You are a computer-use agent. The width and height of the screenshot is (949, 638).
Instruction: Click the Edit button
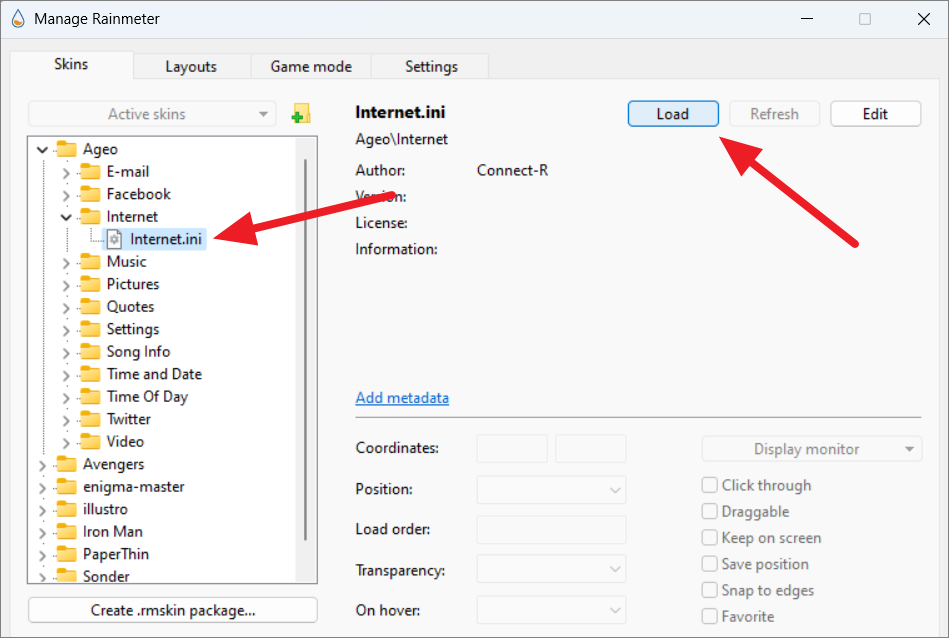pyautogui.click(x=875, y=114)
